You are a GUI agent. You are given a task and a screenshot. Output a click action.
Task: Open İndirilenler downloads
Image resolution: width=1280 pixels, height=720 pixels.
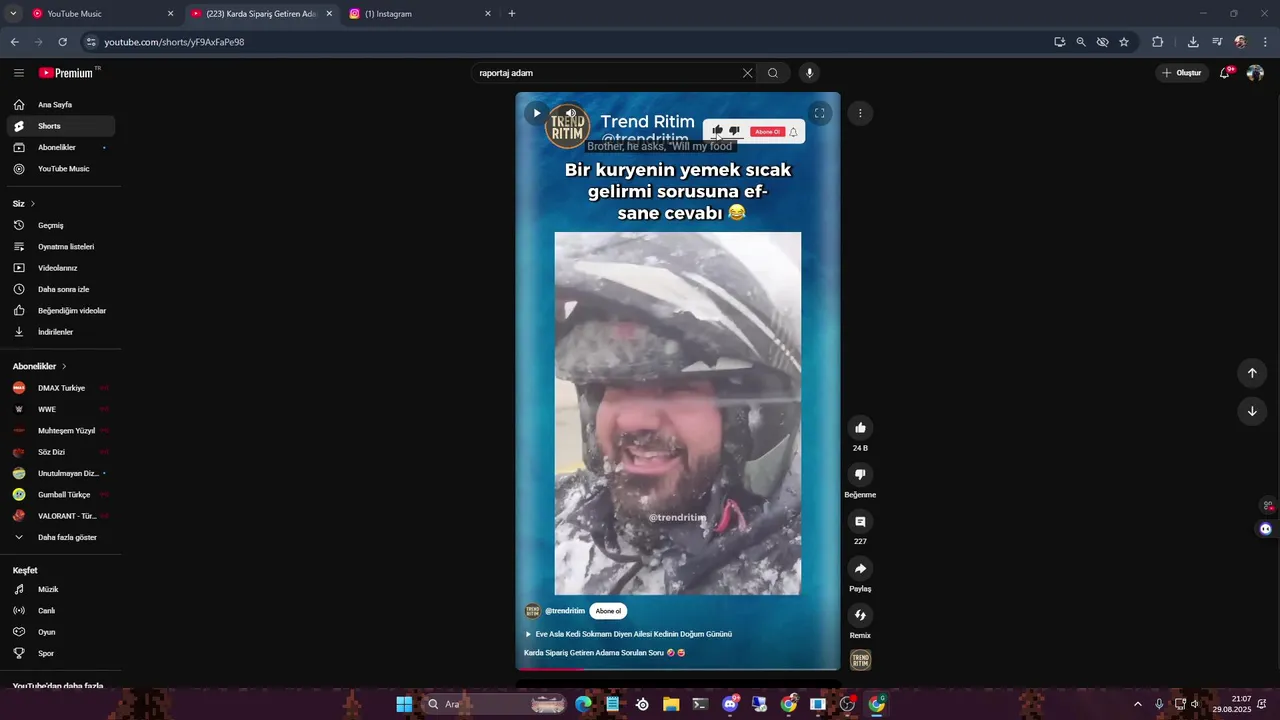coord(61,332)
